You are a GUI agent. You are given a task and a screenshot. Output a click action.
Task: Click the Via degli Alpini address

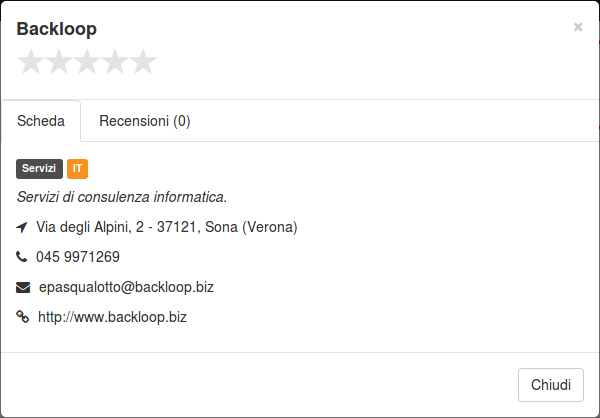[x=166, y=227]
